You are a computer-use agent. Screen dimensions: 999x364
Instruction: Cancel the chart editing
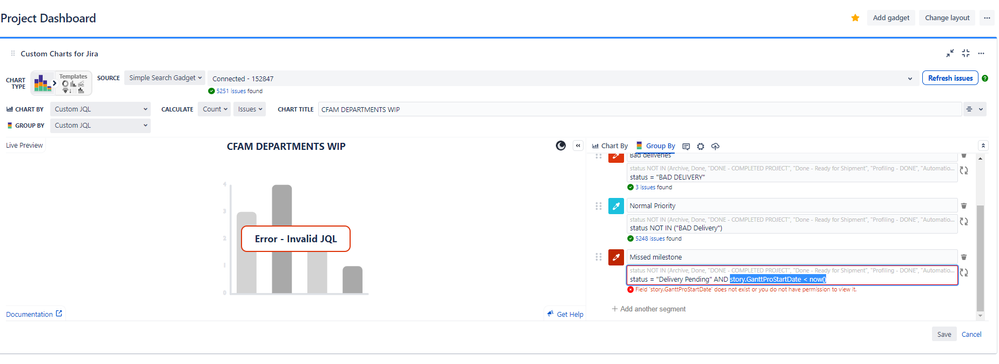click(x=972, y=334)
